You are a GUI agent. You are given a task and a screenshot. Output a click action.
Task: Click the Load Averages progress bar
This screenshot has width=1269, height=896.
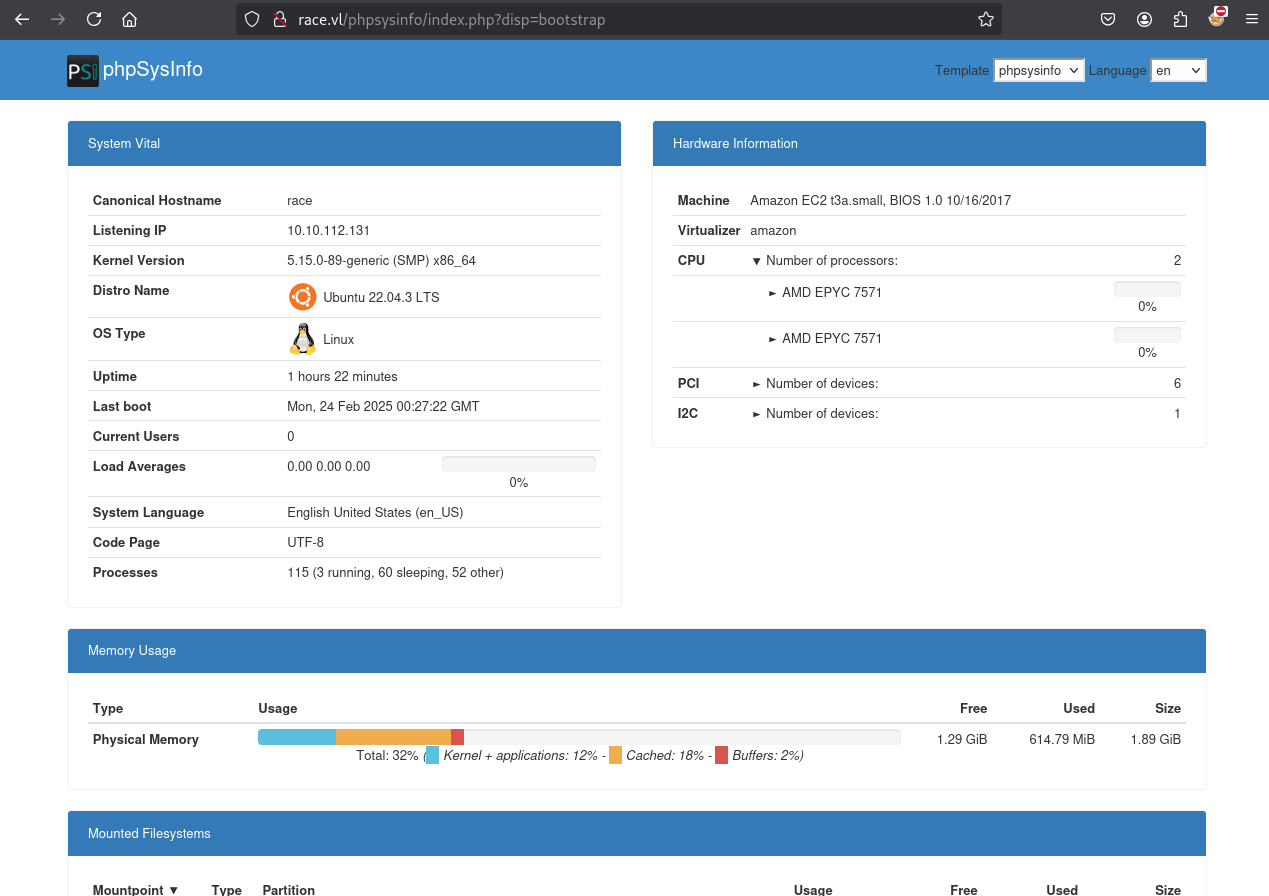[519, 464]
